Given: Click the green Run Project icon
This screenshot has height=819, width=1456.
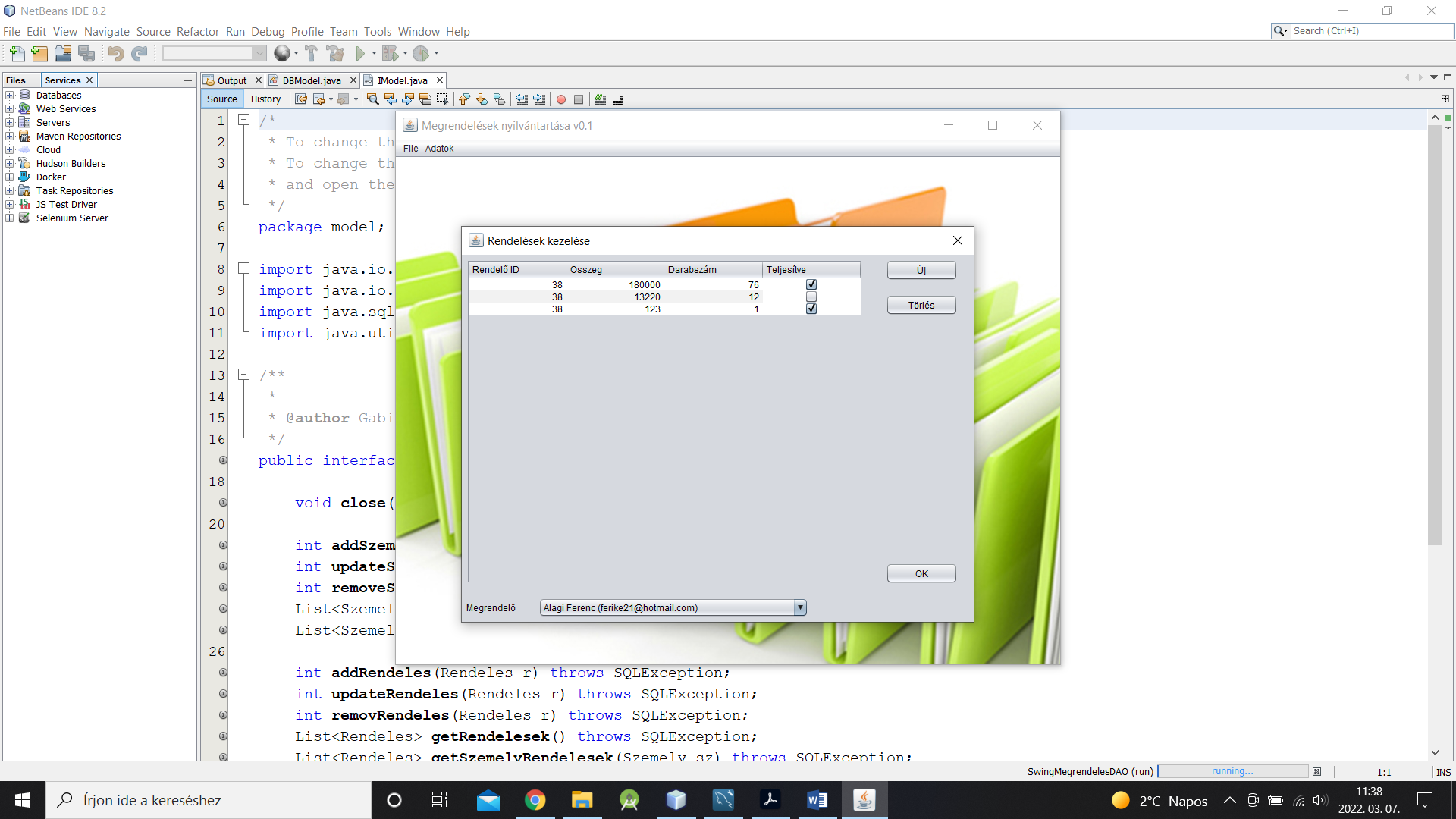Looking at the screenshot, I should pyautogui.click(x=360, y=54).
